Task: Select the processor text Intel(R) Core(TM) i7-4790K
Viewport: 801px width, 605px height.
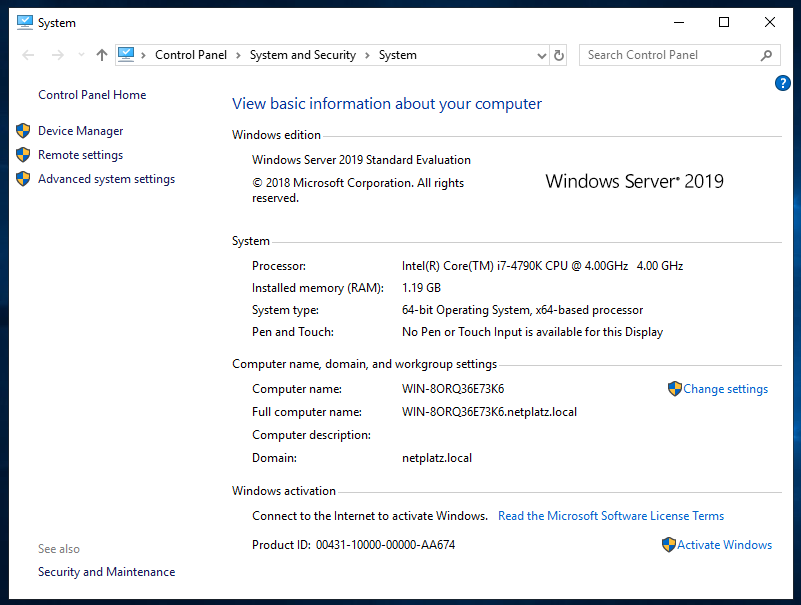Action: click(x=472, y=266)
